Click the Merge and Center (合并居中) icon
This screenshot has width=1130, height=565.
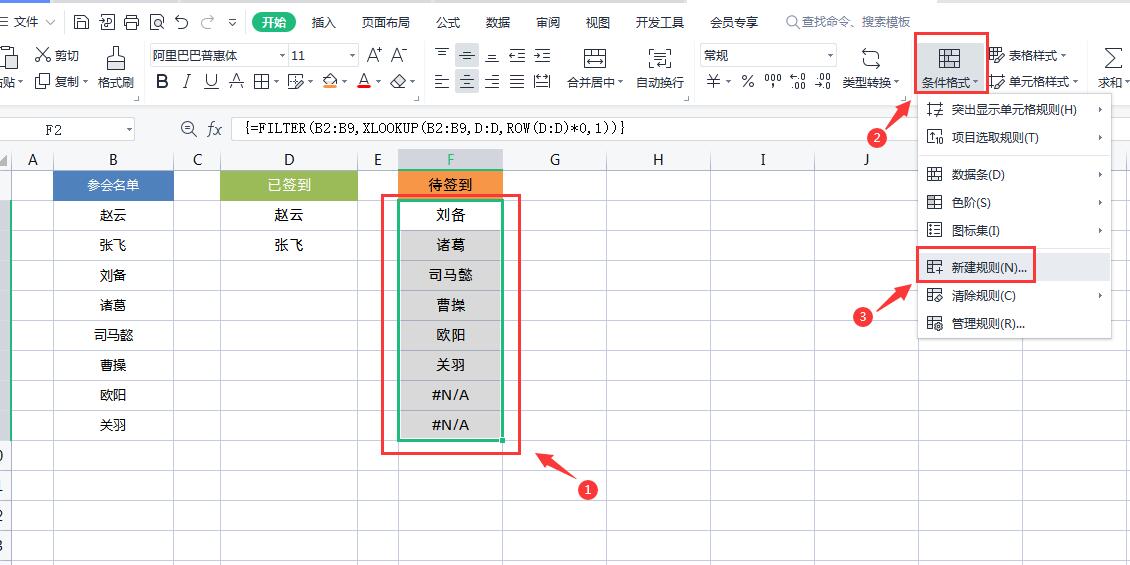pyautogui.click(x=594, y=59)
